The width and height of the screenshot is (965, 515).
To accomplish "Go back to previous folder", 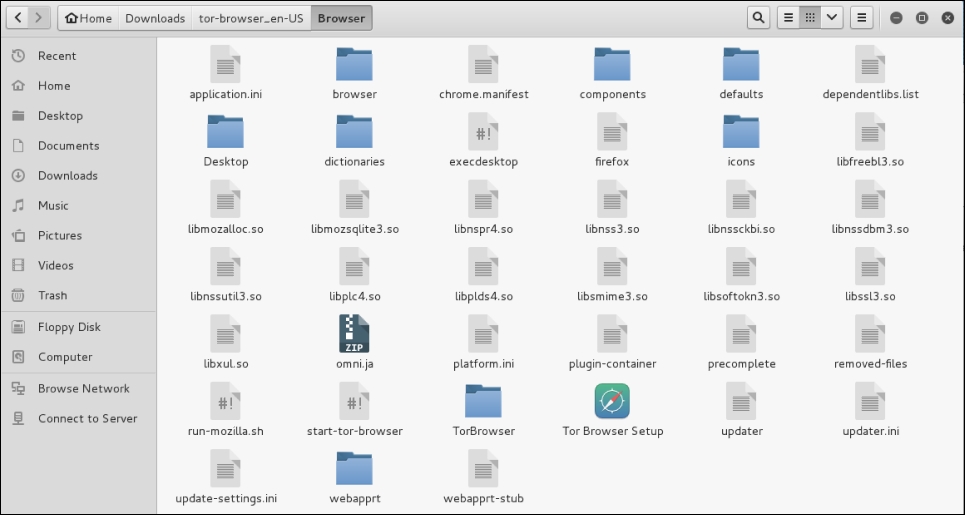I will point(18,18).
